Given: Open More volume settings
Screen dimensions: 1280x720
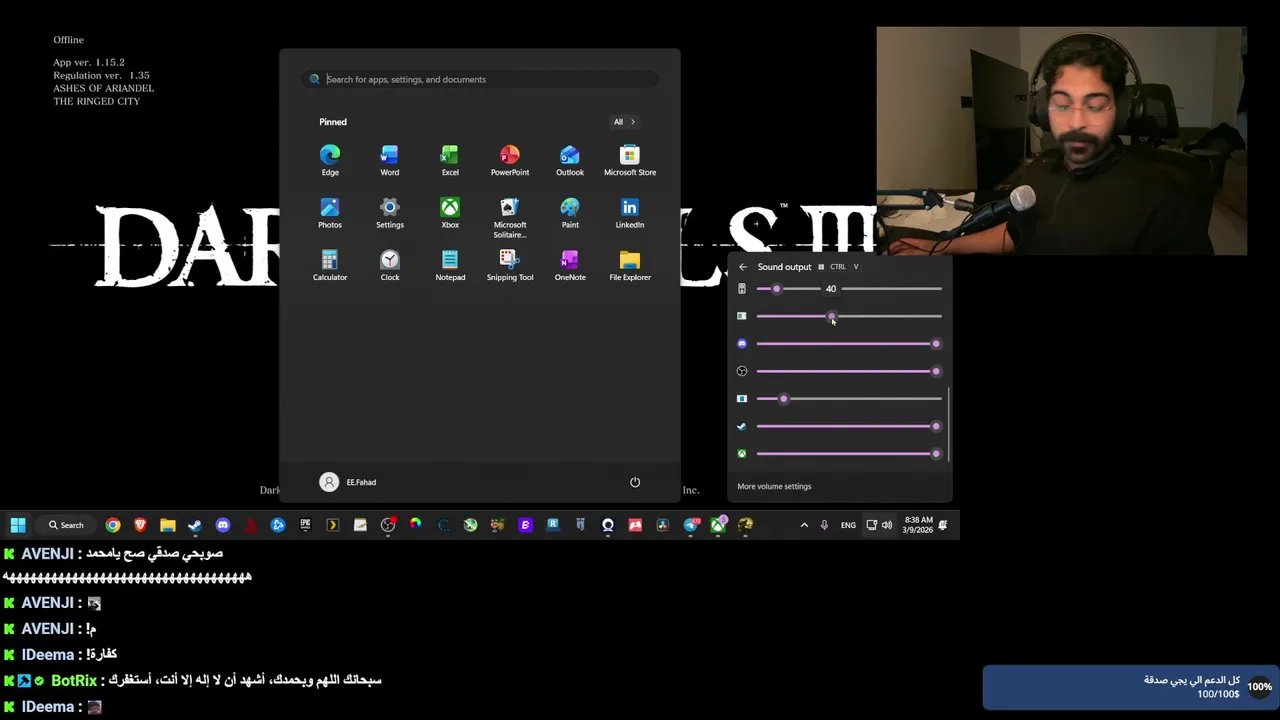Looking at the screenshot, I should point(774,486).
